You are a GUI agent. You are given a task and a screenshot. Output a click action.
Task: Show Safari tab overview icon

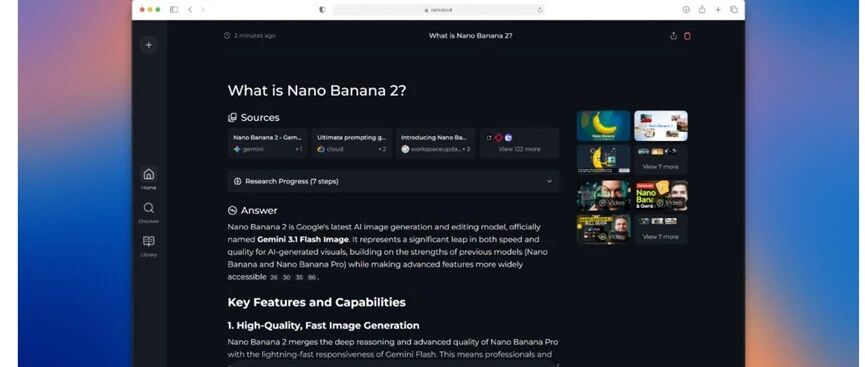[x=734, y=9]
